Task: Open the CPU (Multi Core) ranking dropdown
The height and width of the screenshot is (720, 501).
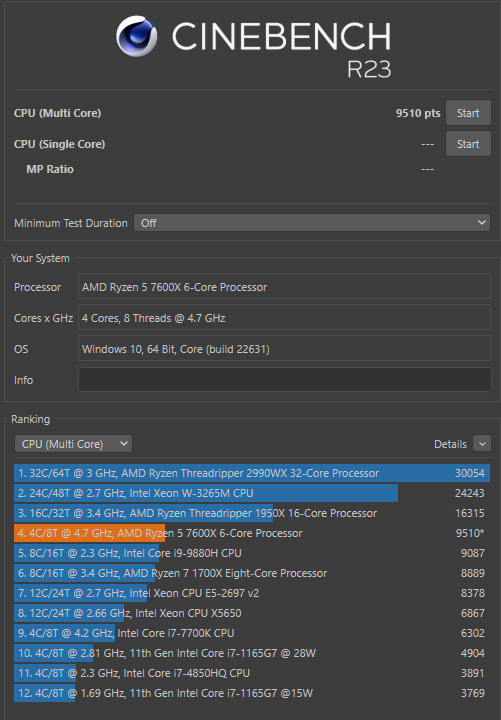Action: [x=73, y=444]
